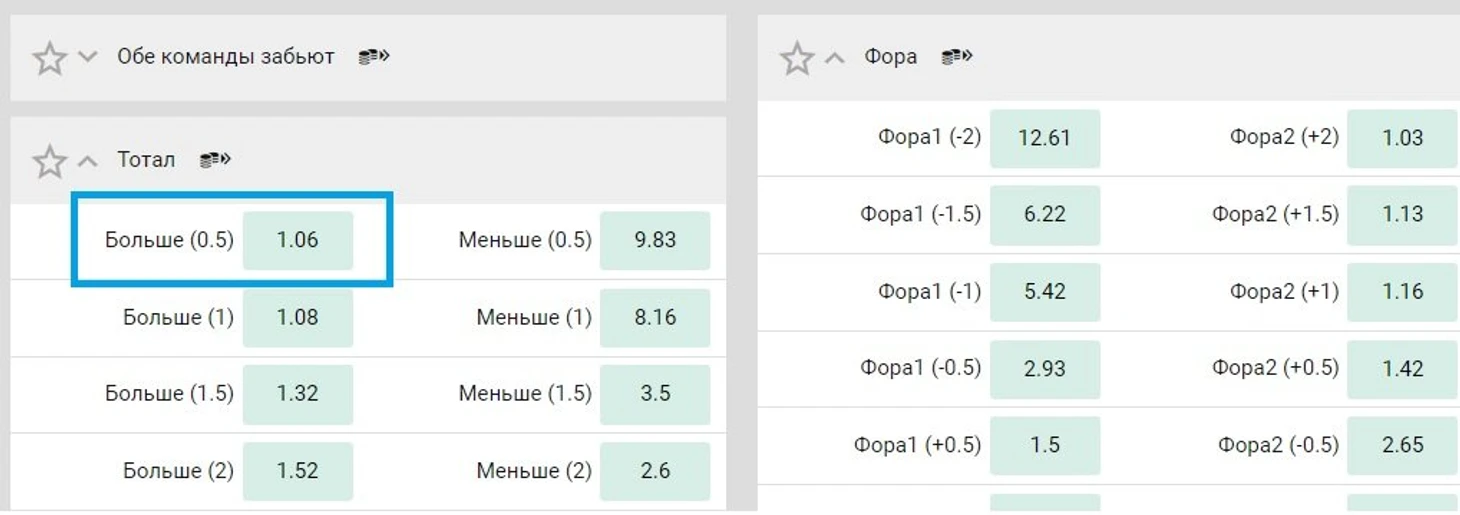Choose Фора2 (+1.5) at 1.13
Image resolution: width=1460 pixels, height=515 pixels.
point(1402,214)
